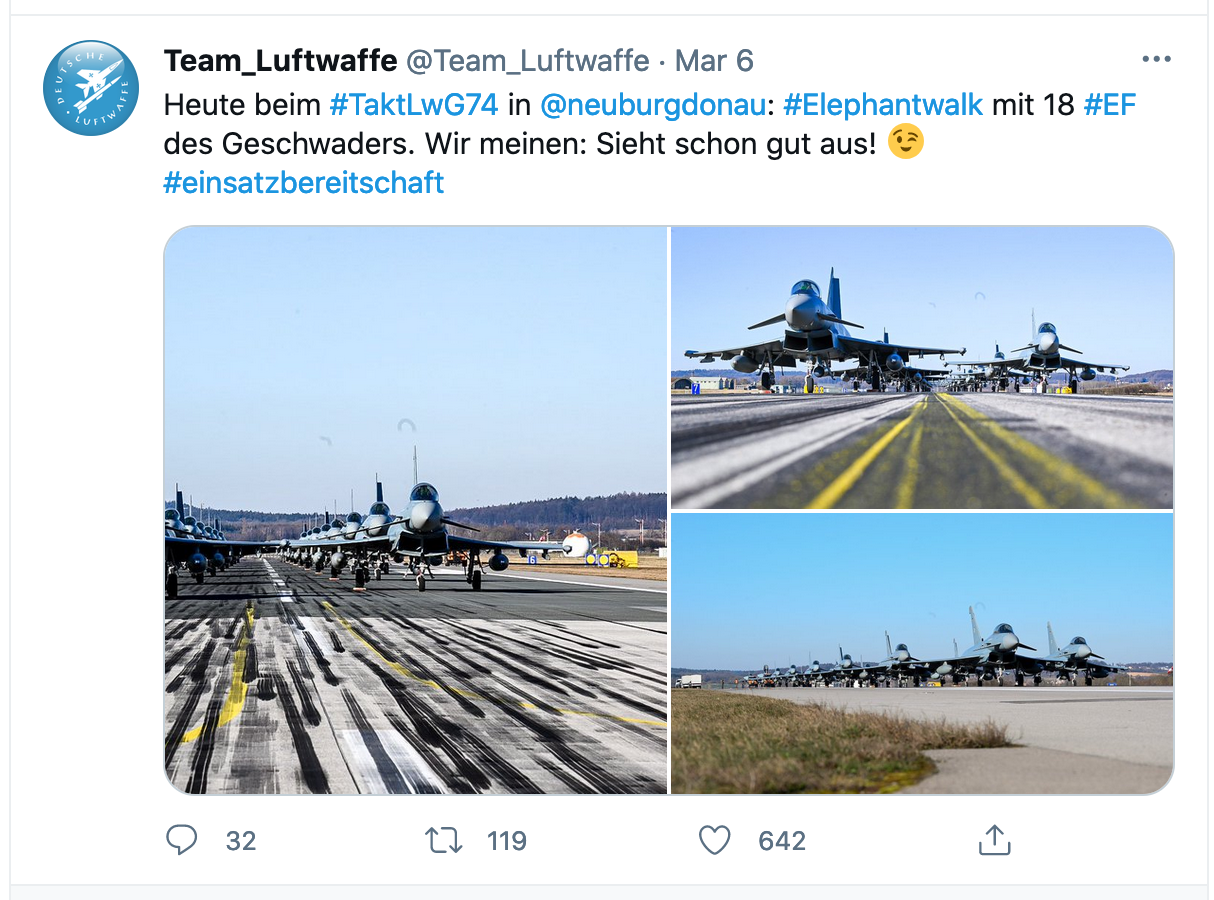
Task: Open top-right photo with yellow runway lines
Action: (922, 367)
